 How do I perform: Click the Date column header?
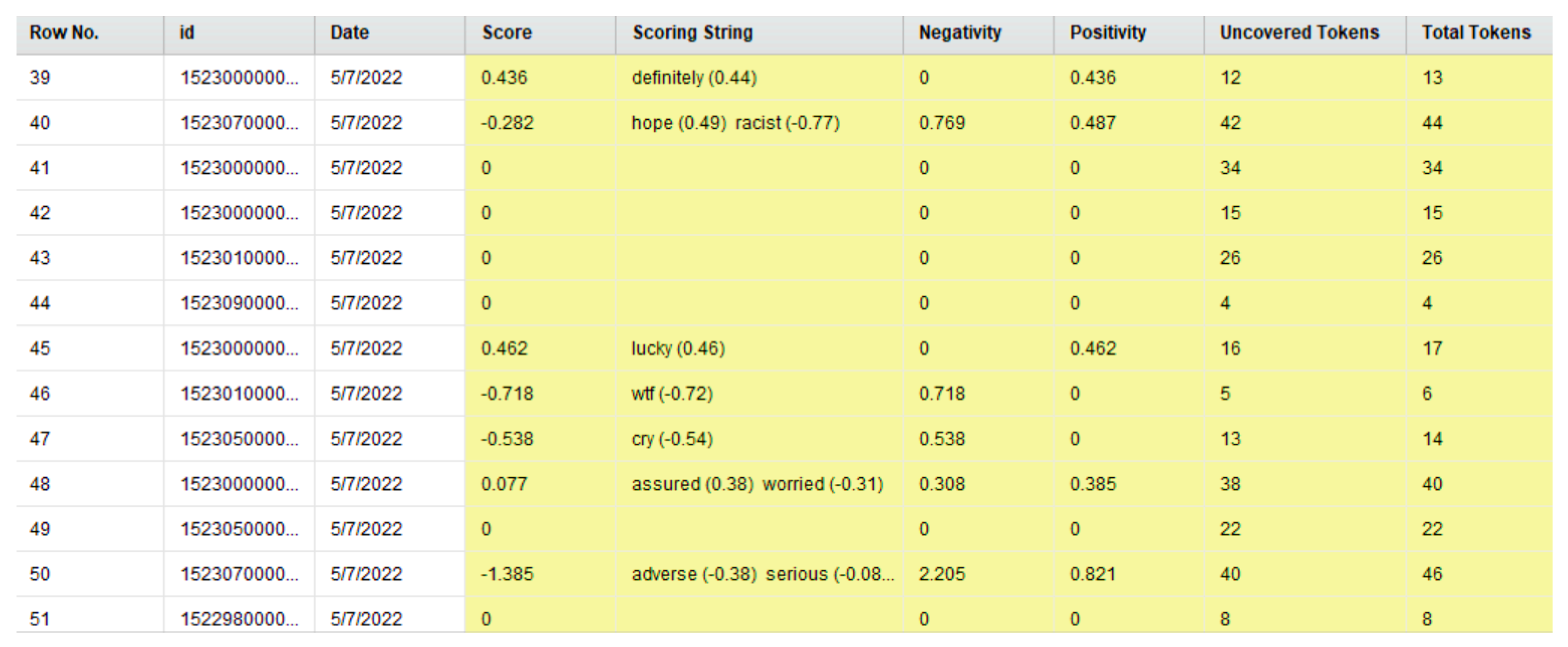point(349,32)
